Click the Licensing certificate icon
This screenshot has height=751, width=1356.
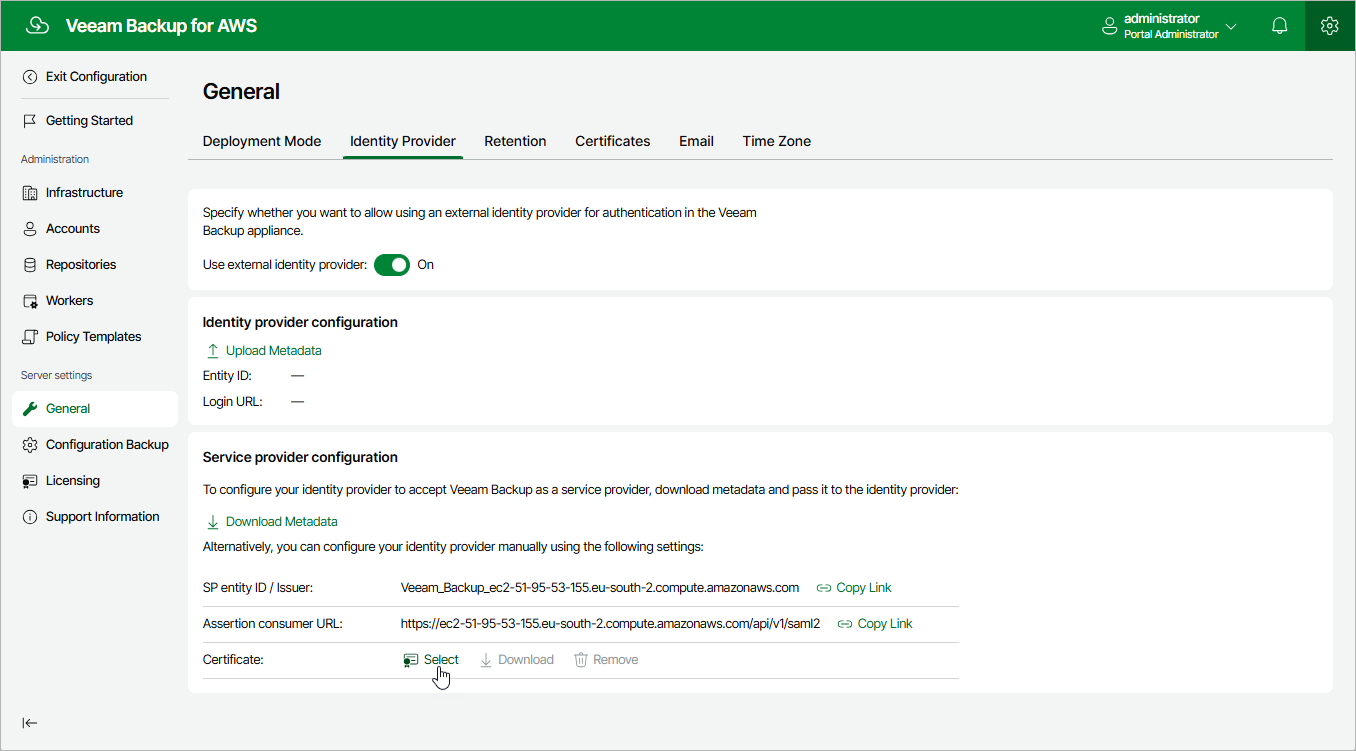(x=30, y=481)
